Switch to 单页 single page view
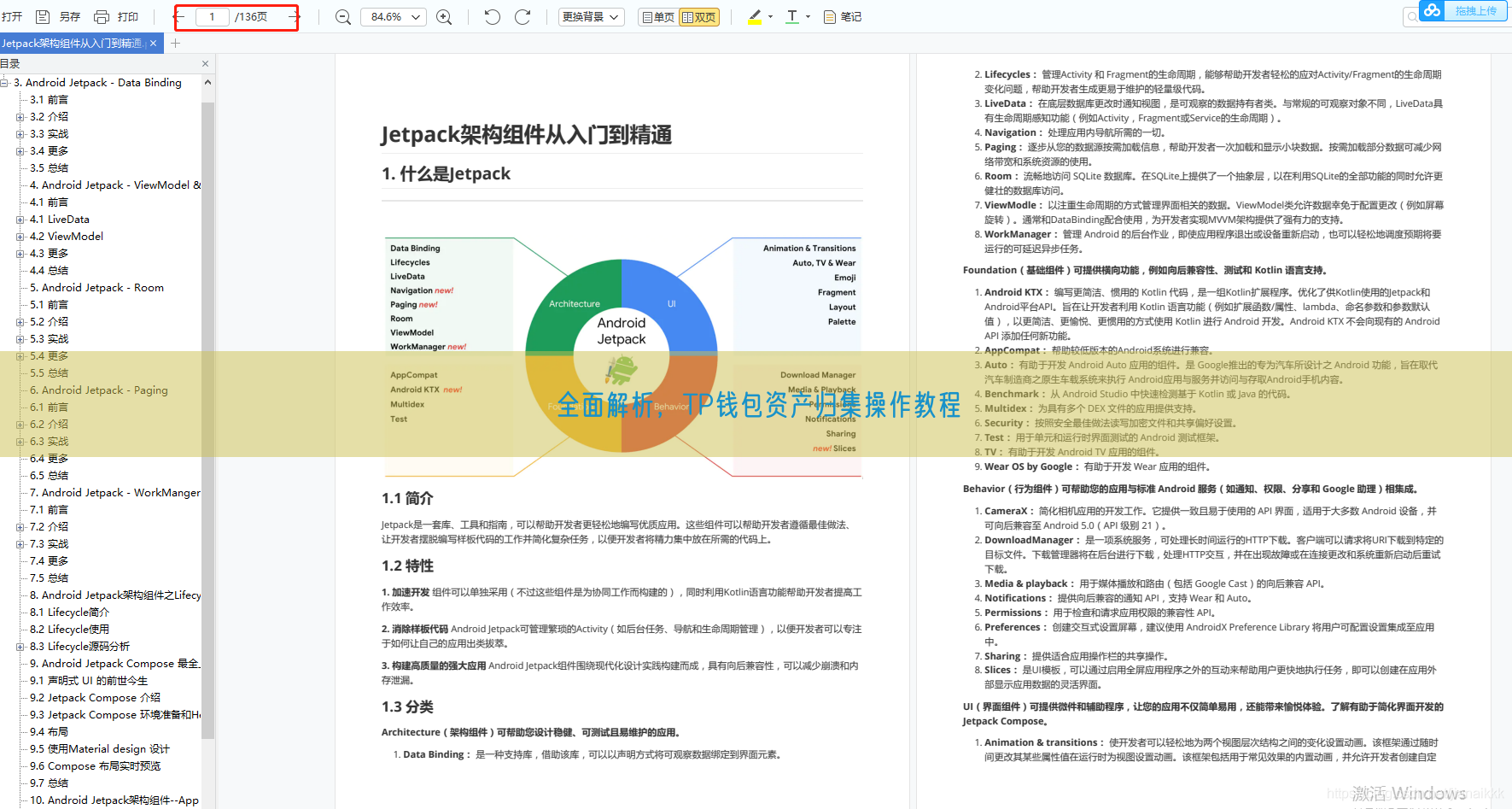This screenshot has width=1512, height=809. pos(658,17)
